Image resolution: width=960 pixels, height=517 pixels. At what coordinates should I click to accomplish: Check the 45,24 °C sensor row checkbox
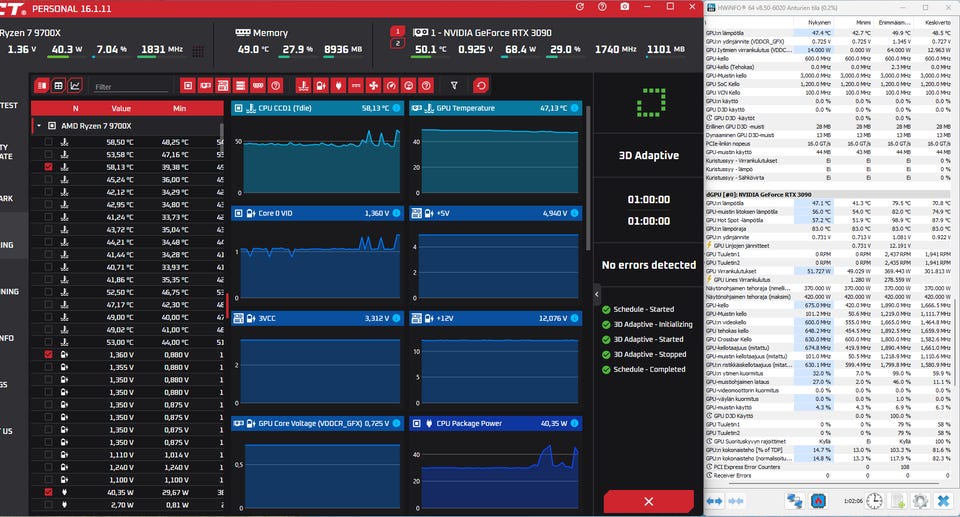click(48, 179)
